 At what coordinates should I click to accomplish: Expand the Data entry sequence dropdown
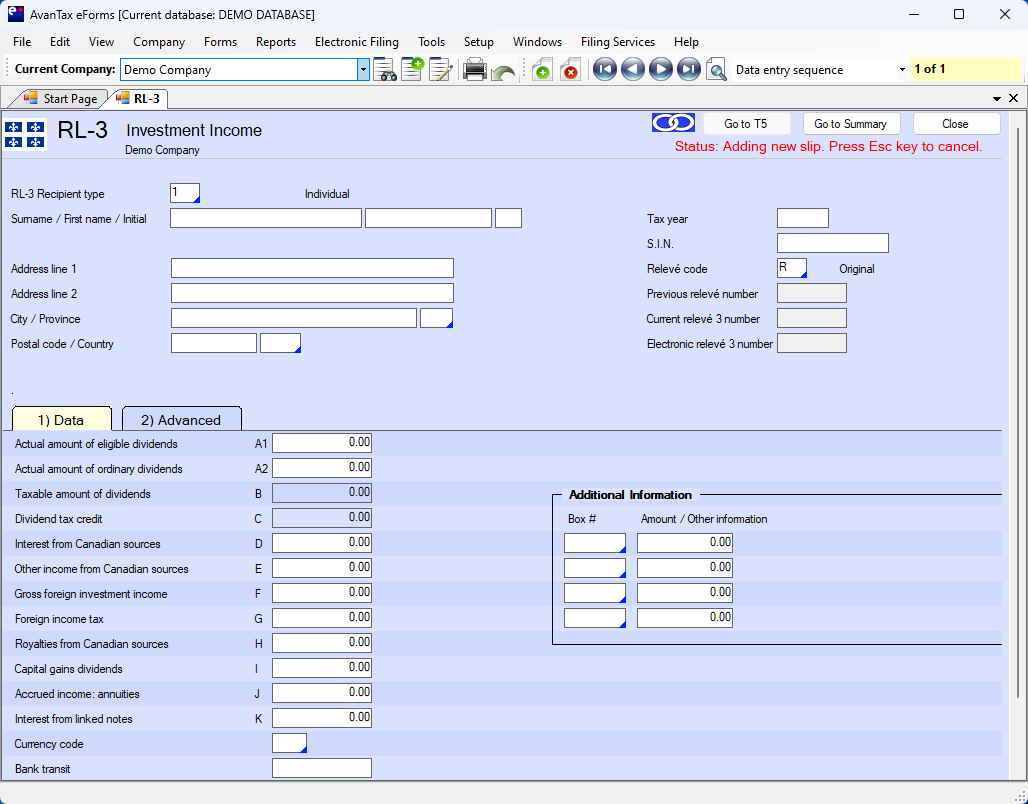(x=901, y=70)
